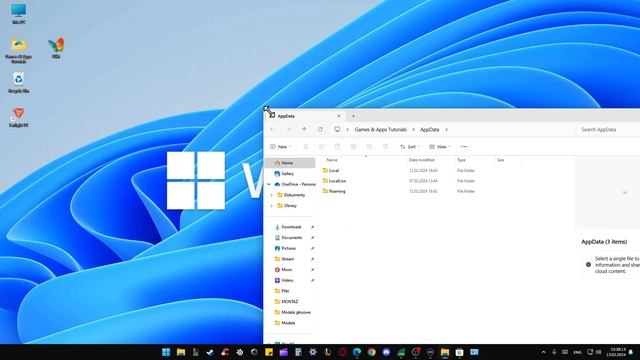Show hidden system tray icons
640x360 pixels.
544,352
